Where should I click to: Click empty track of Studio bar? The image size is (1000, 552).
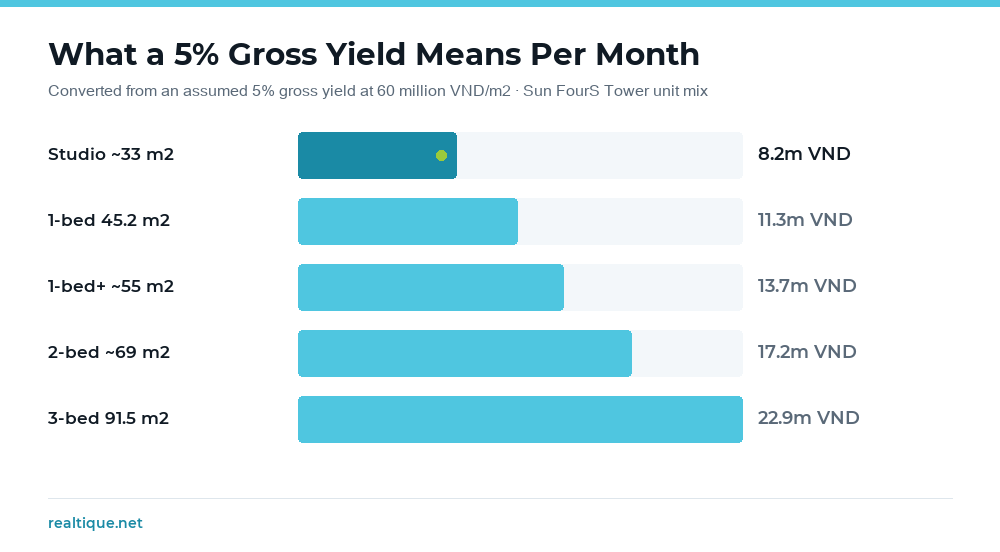coord(599,156)
